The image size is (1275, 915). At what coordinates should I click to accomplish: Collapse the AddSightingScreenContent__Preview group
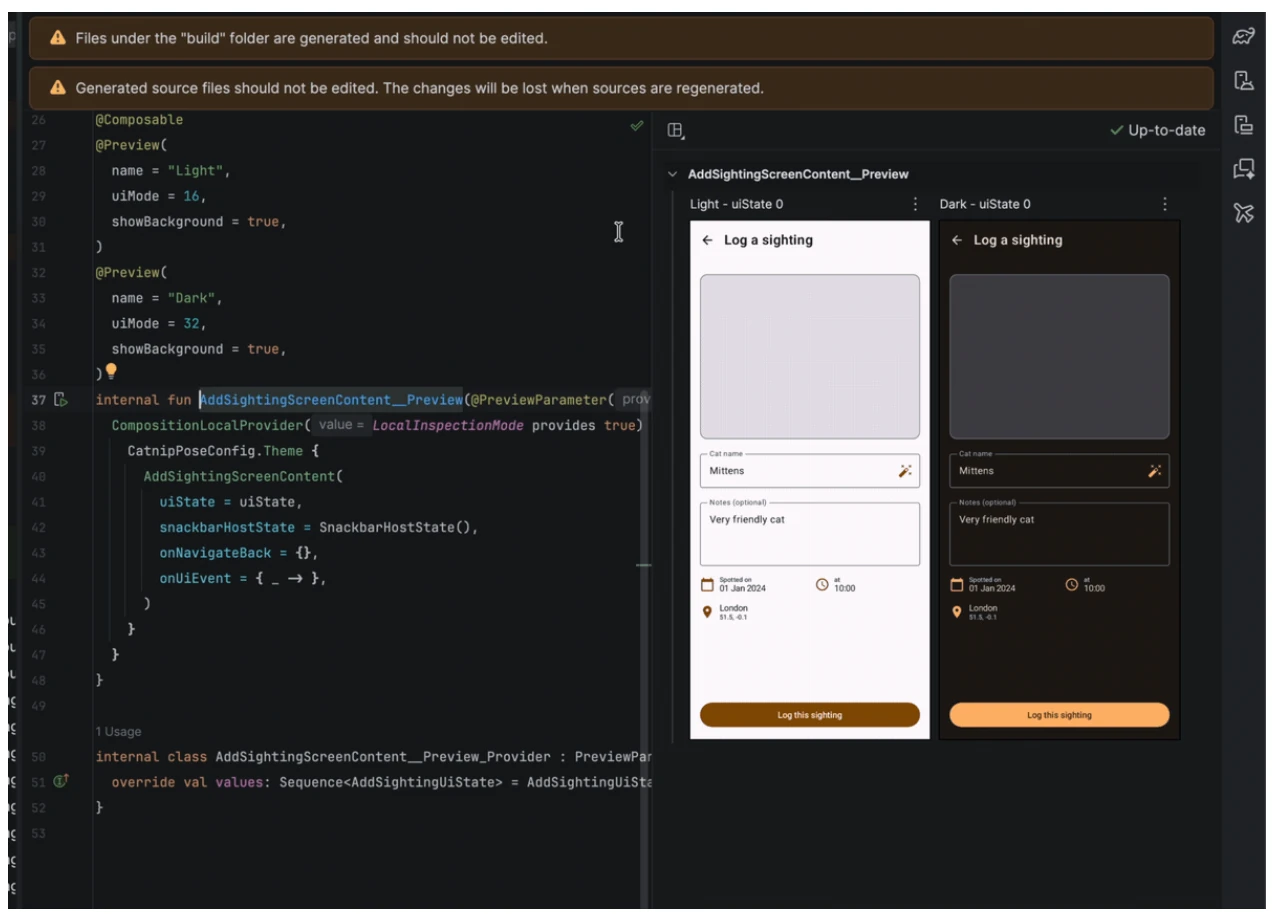click(x=672, y=175)
